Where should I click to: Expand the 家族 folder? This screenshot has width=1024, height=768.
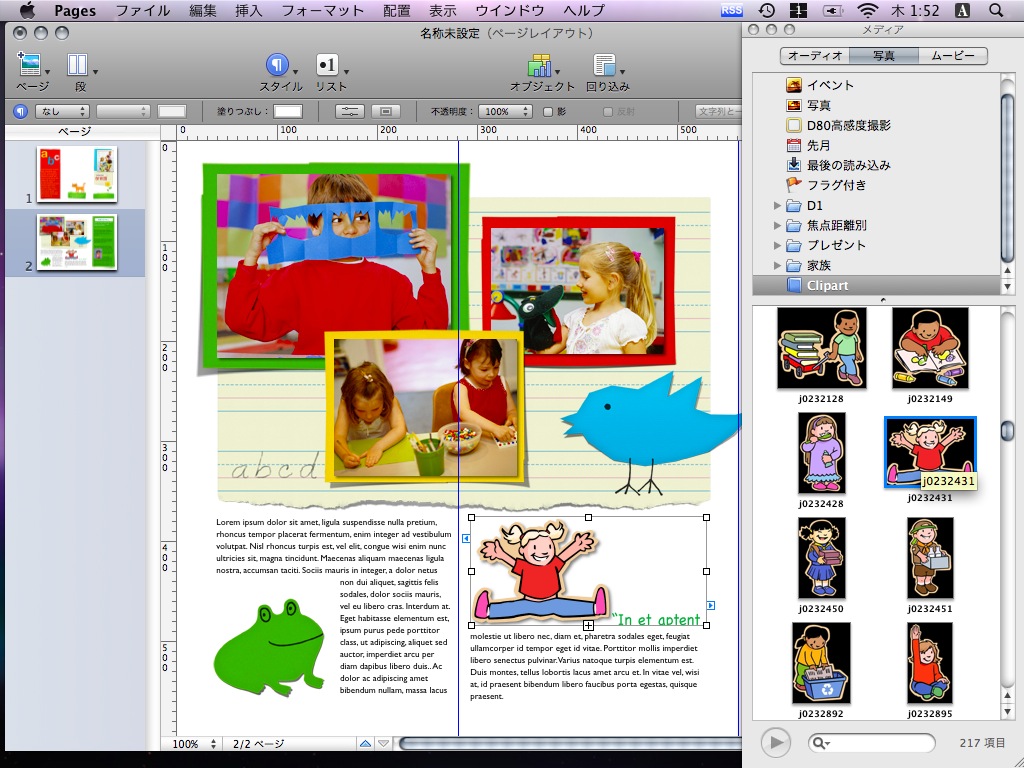click(776, 266)
